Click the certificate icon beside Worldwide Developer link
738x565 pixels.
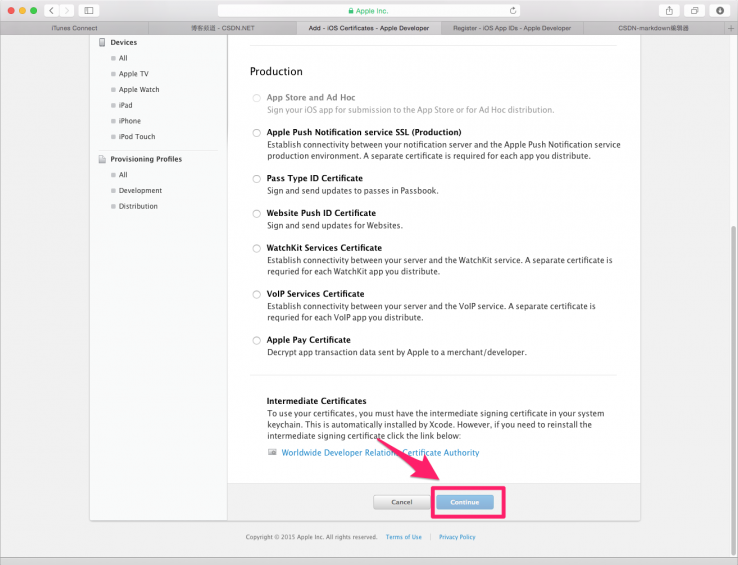pyautogui.click(x=272, y=452)
